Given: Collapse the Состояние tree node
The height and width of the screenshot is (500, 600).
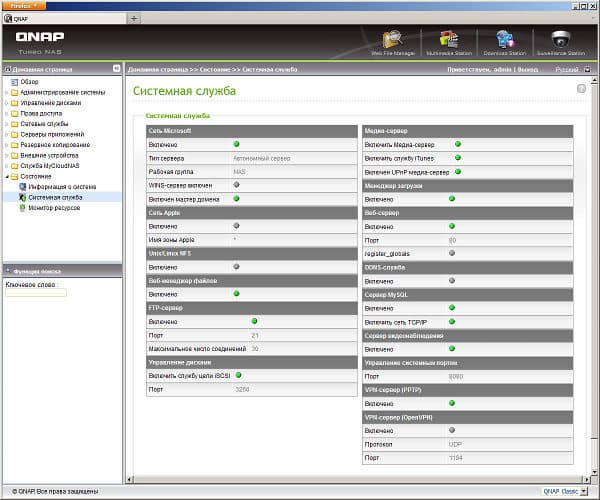Looking at the screenshot, I should click(x=7, y=176).
